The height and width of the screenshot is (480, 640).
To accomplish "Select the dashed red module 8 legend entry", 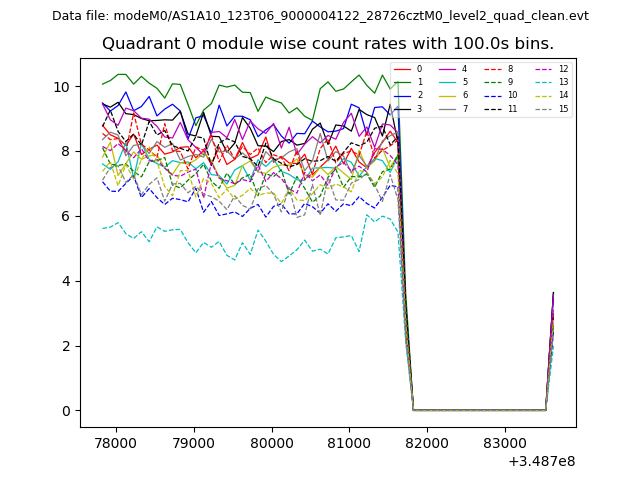I will 498,69.
